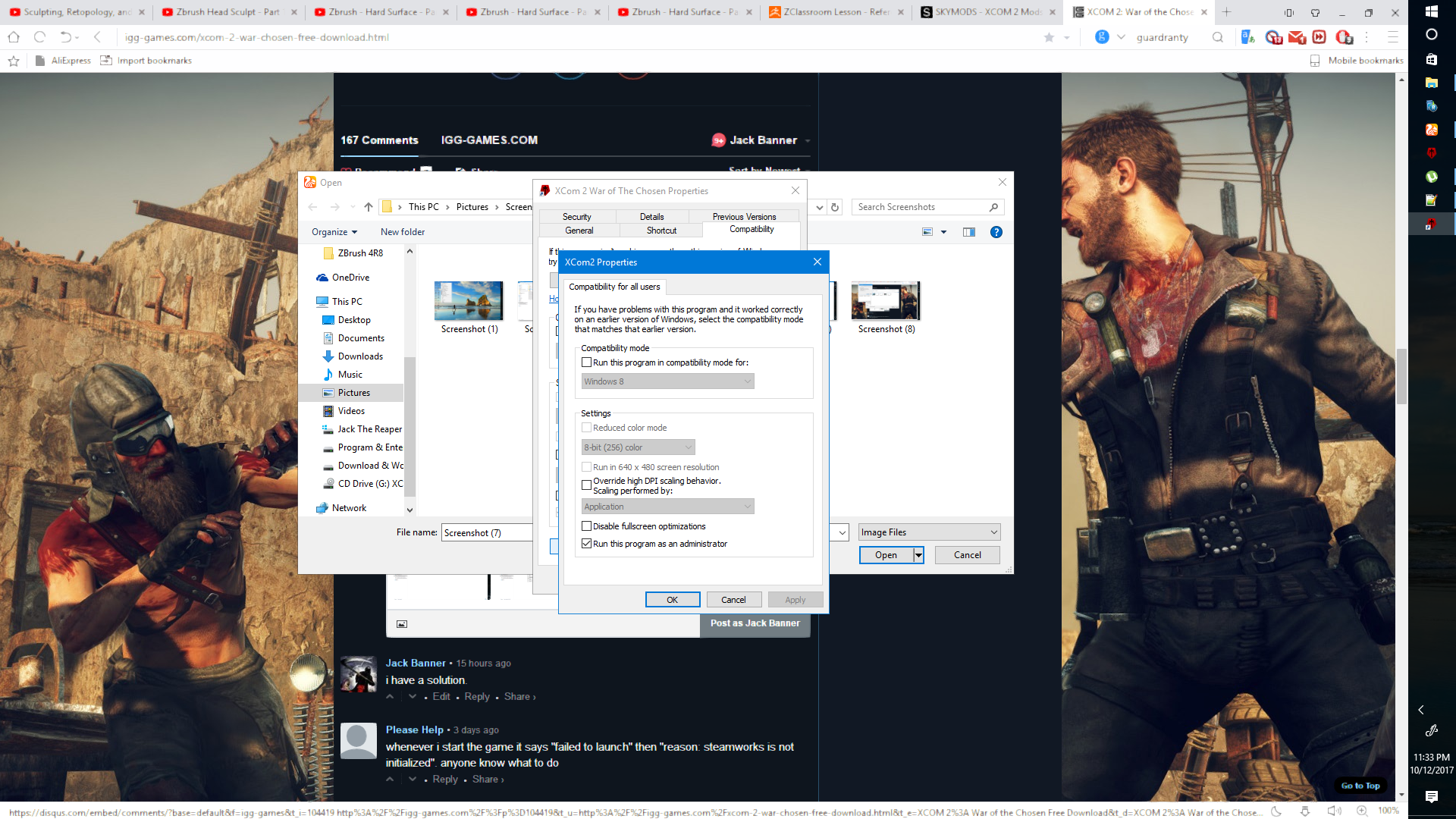
Task: Enable Run this program in compatibility mode
Action: pos(586,362)
